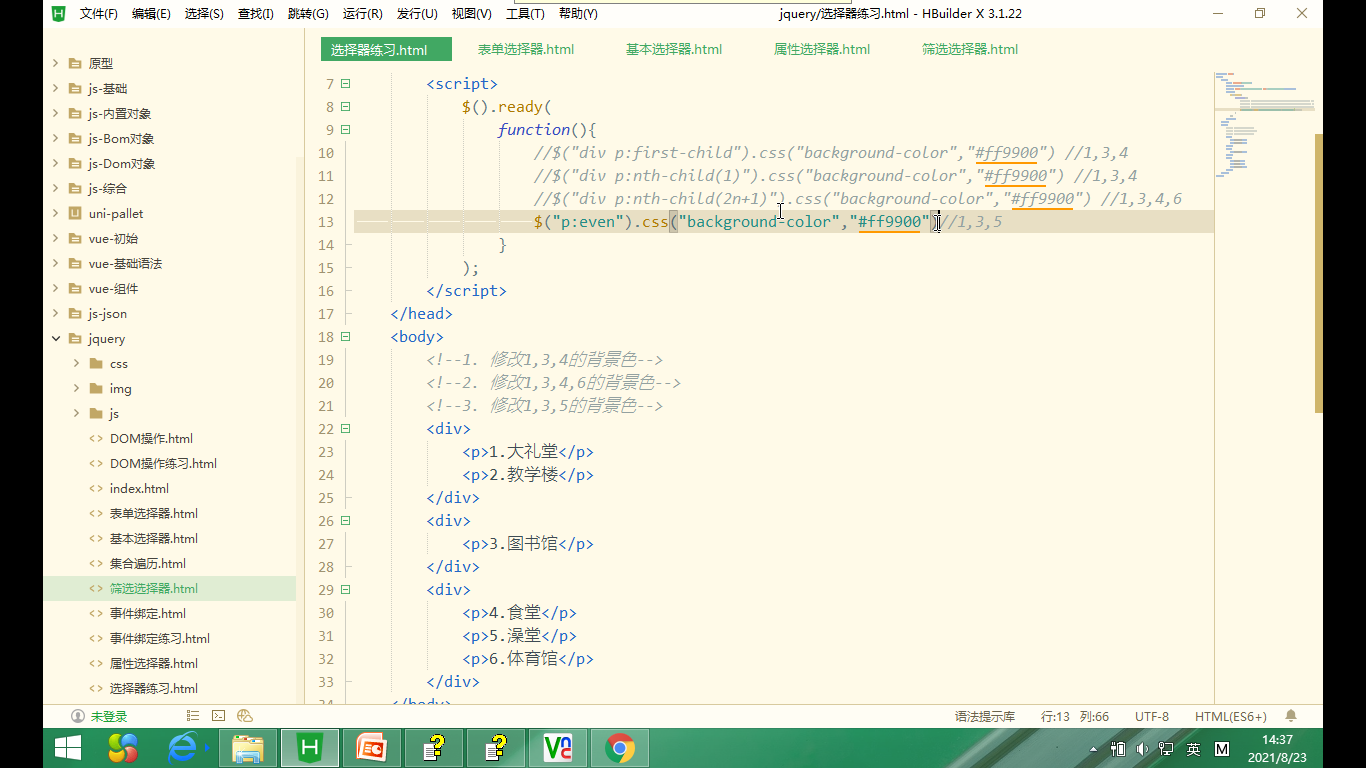Click HTML(ES6+) language mode

[x=1231, y=716]
